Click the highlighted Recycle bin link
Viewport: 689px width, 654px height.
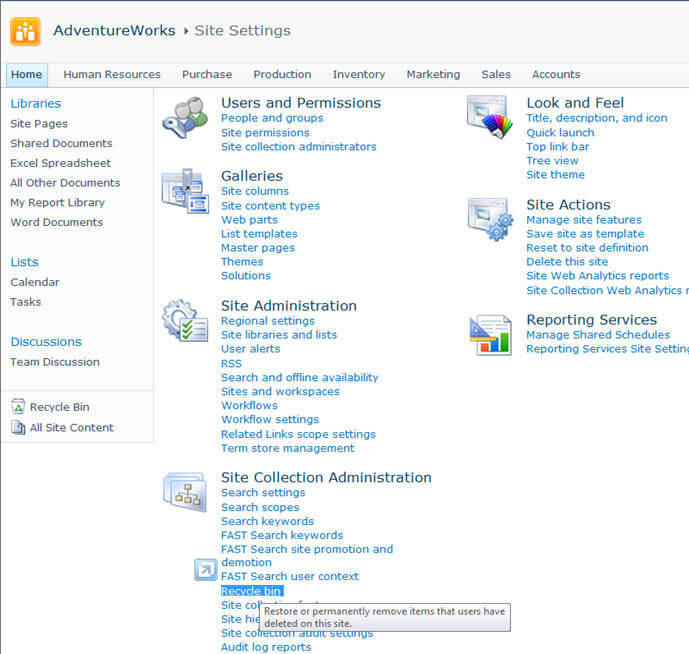coord(252,591)
